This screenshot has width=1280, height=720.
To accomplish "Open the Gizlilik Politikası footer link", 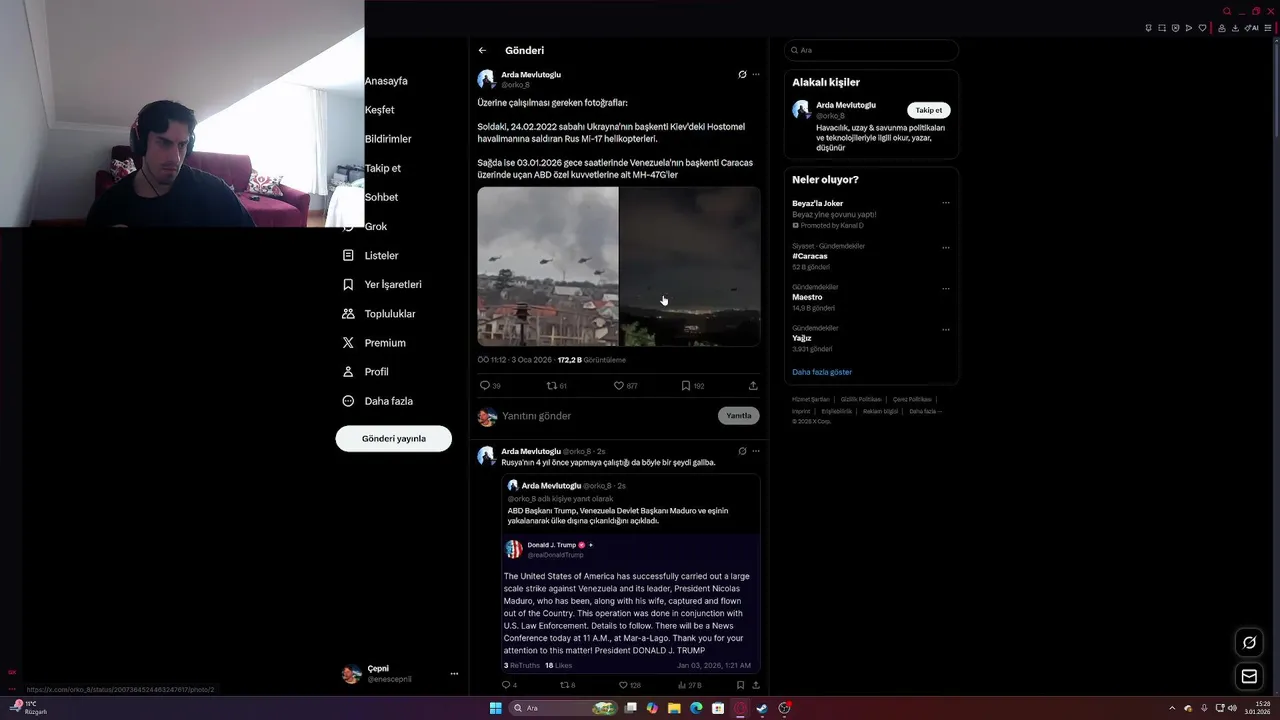I will pos(861,399).
